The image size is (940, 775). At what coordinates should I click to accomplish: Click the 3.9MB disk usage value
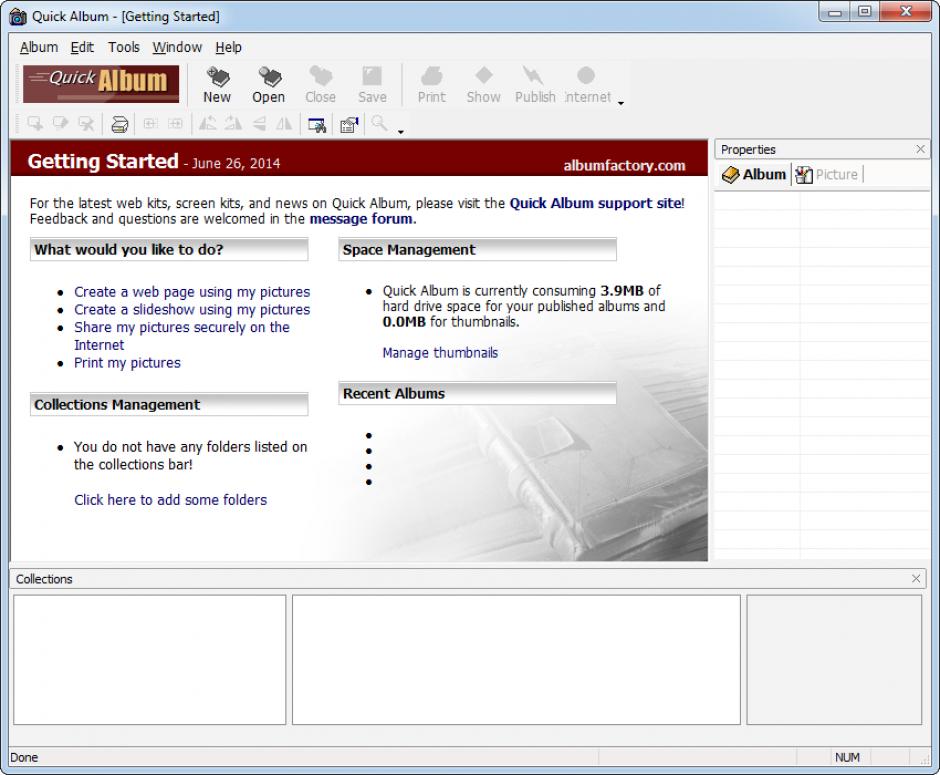tap(622, 291)
